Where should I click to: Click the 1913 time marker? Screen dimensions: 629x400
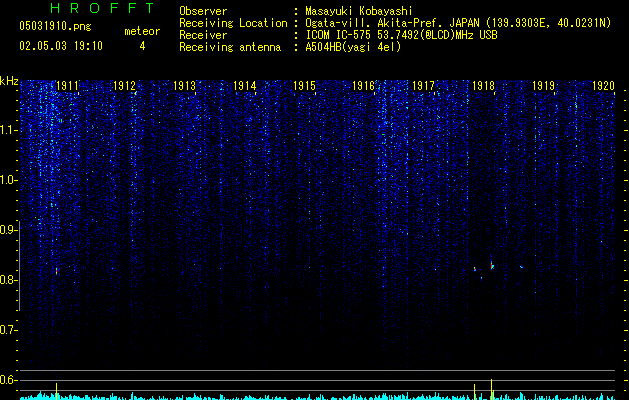(x=184, y=86)
